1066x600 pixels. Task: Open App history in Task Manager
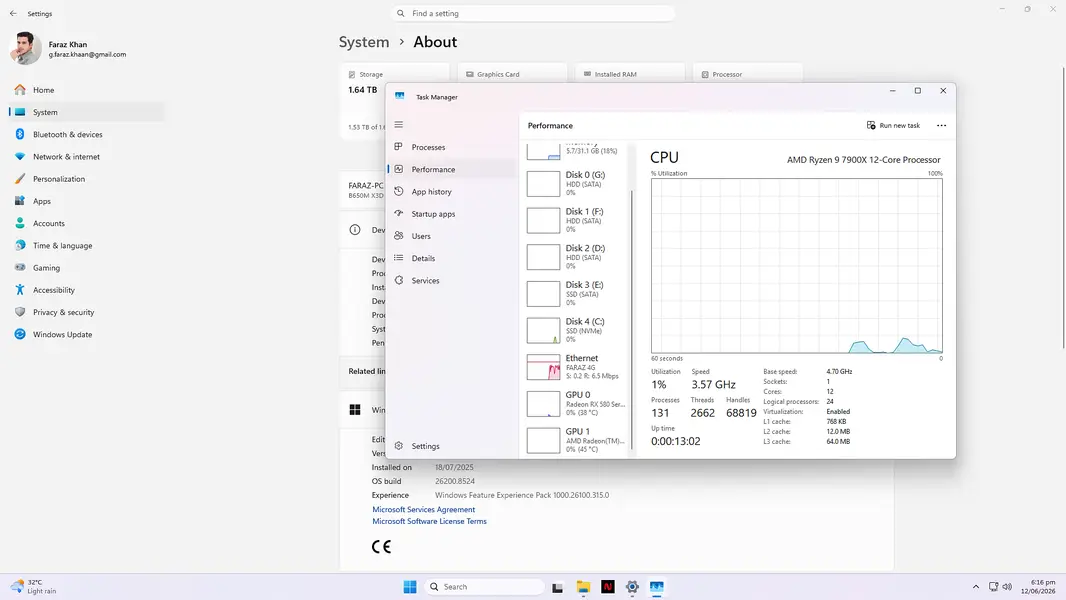(x=452, y=192)
